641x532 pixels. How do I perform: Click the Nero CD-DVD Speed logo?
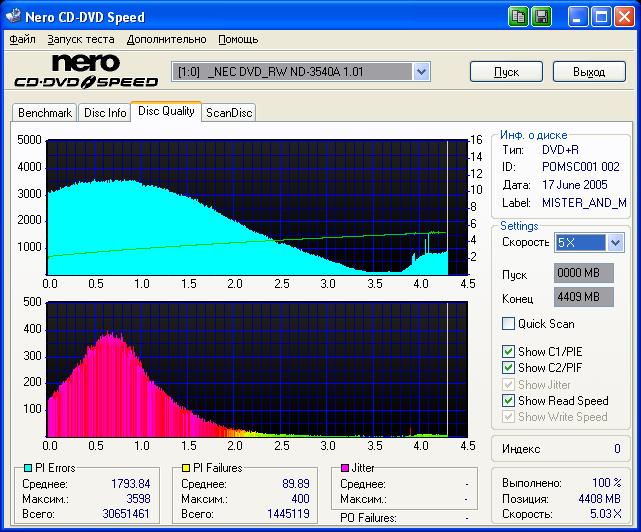pyautogui.click(x=86, y=72)
